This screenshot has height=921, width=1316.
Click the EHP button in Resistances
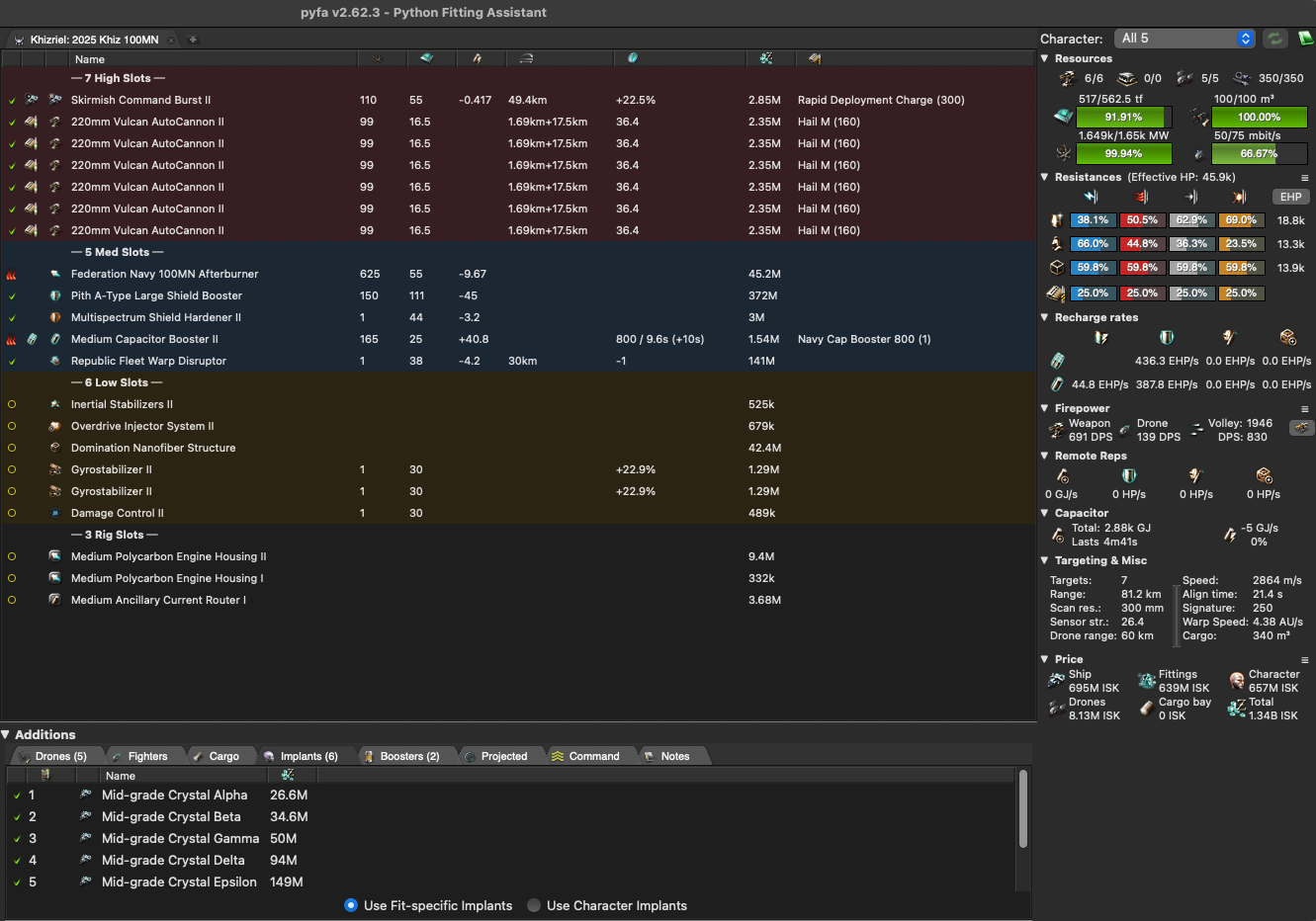pyautogui.click(x=1290, y=197)
